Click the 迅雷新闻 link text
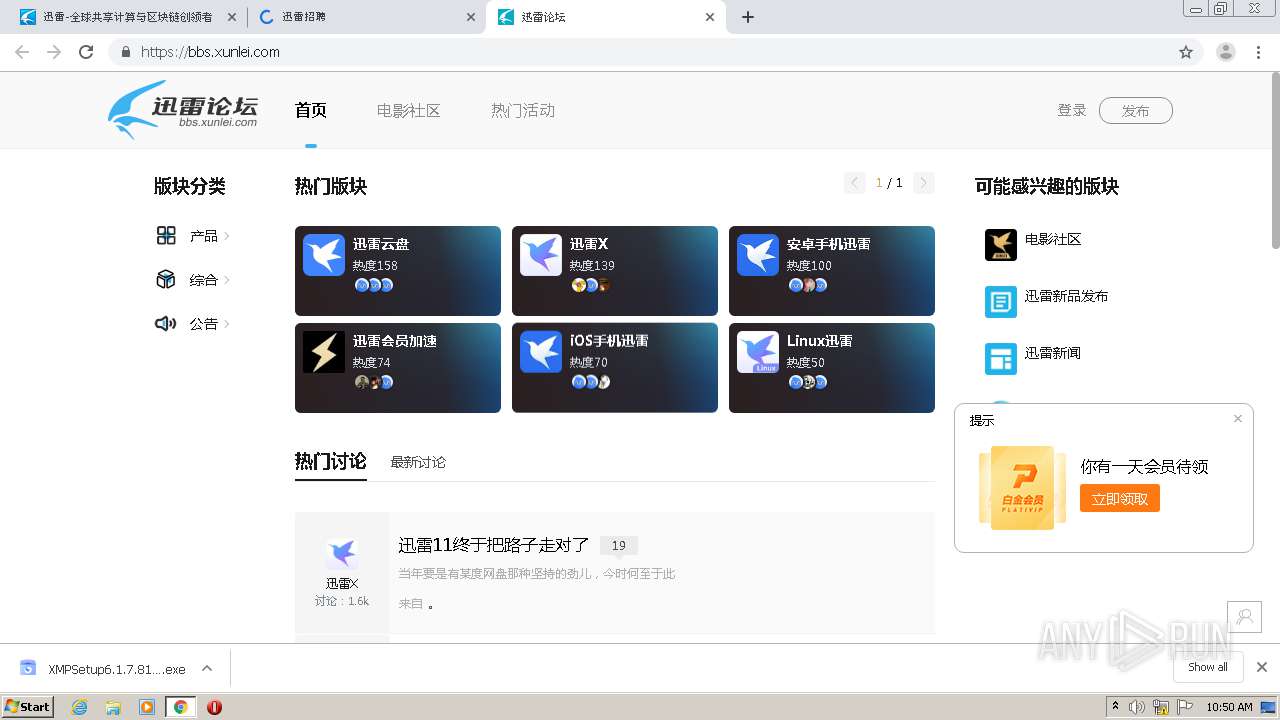Image resolution: width=1280 pixels, height=720 pixels. 1053,354
